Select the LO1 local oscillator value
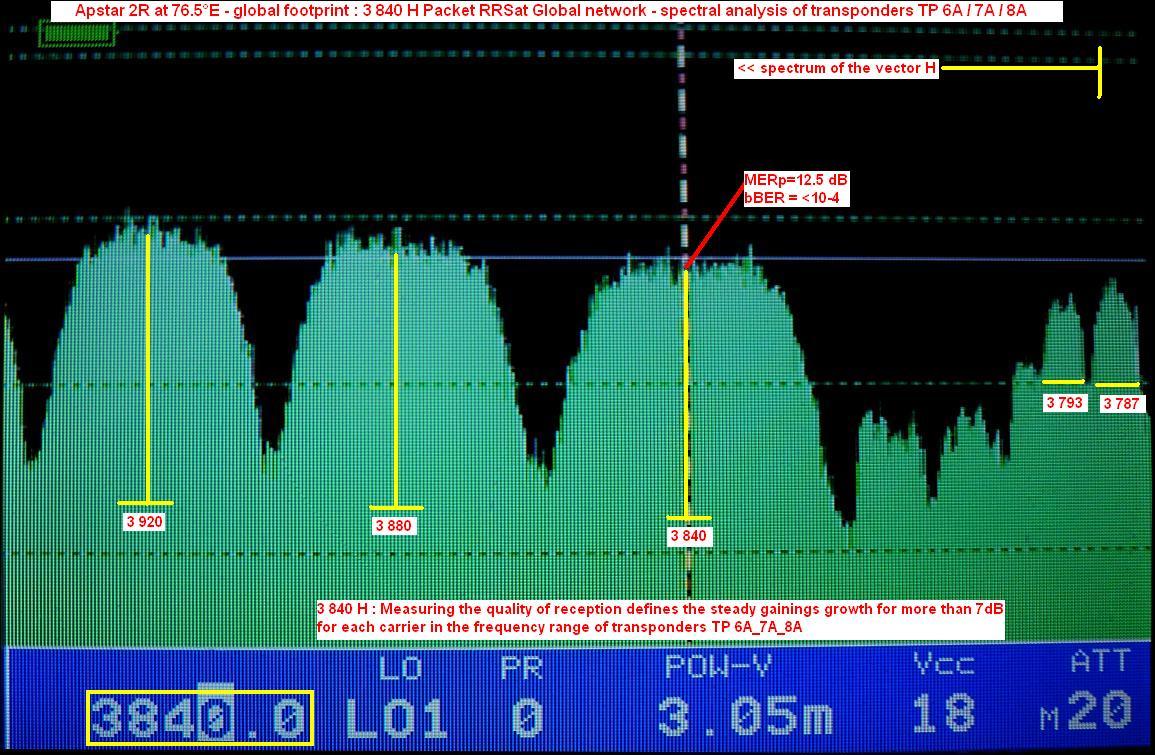Screen dimensions: 1155x755 [x=398, y=717]
